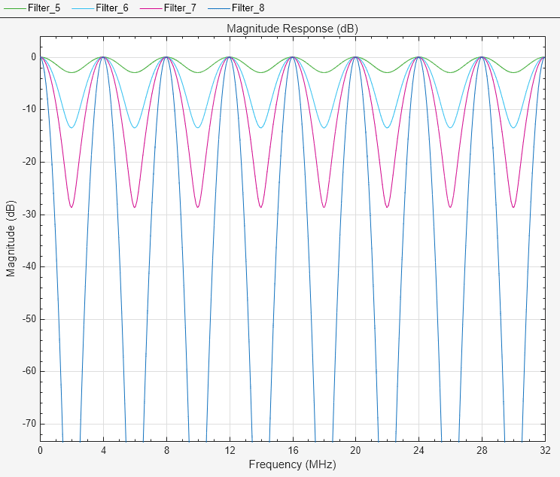Image resolution: width=560 pixels, height=477 pixels.
Task: Click the cyan Filter_6 legend line
Action: tap(83, 8)
